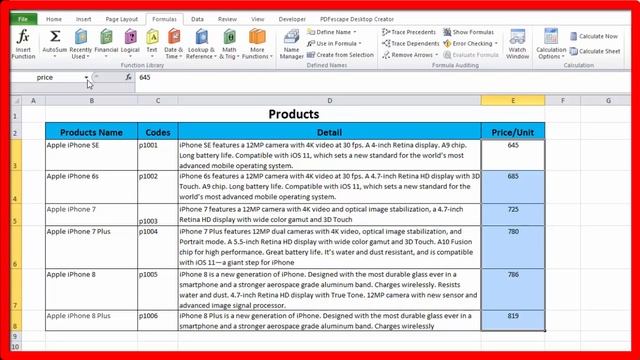The image size is (640, 360).
Task: Open Lookup & Reference functions icon
Action: tap(201, 37)
